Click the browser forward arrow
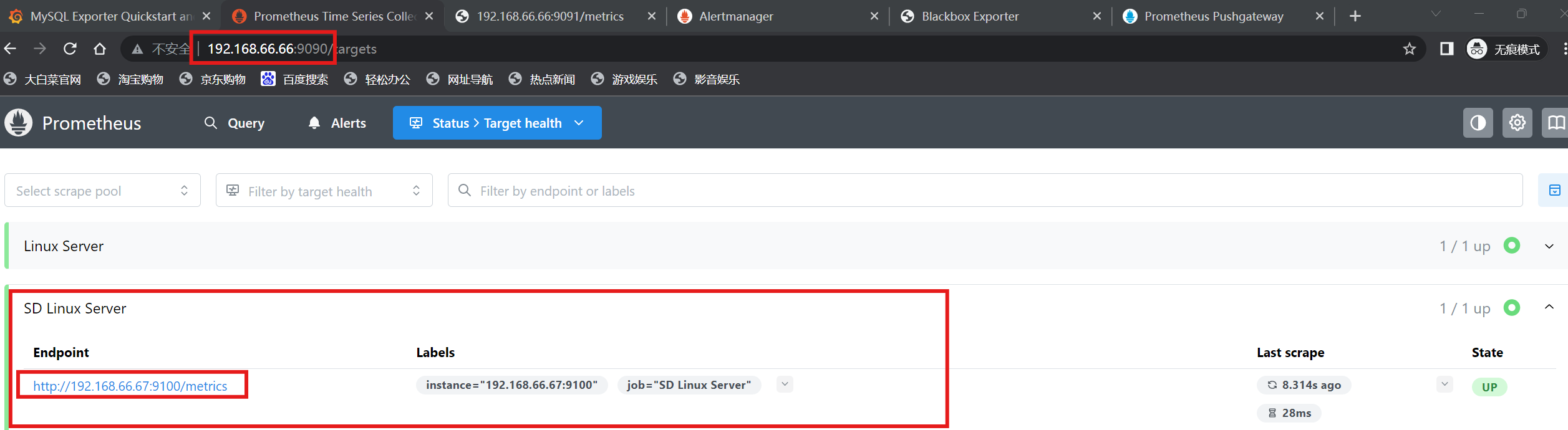 [x=40, y=49]
